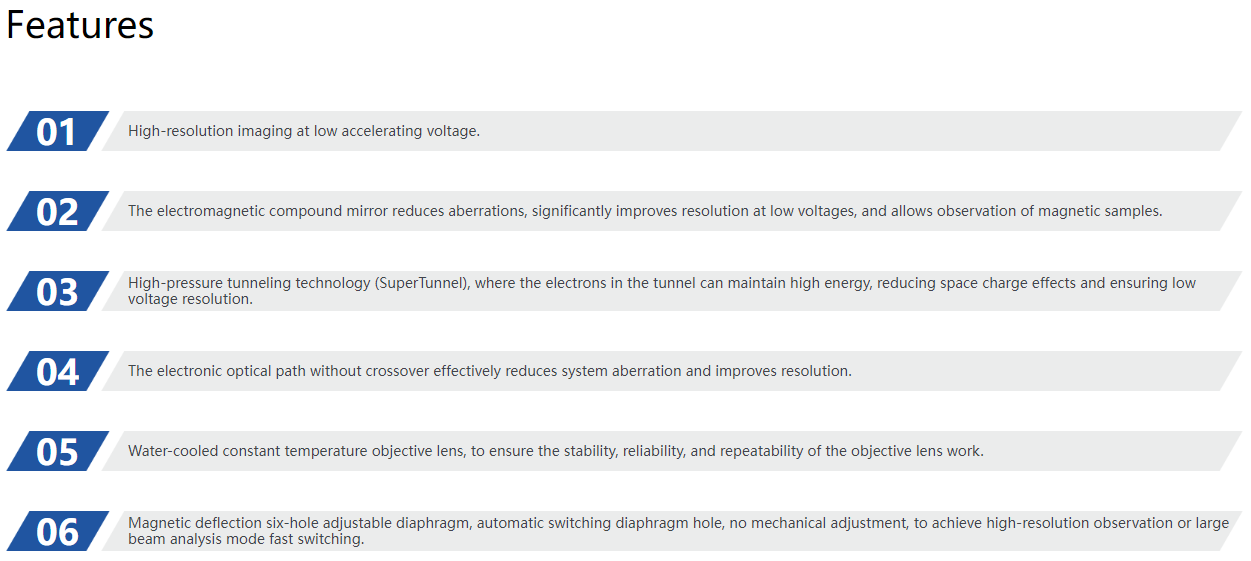Click the word "(SuperTunnel)" in feature 03
The width and height of the screenshot is (1251, 561).
[423, 283]
